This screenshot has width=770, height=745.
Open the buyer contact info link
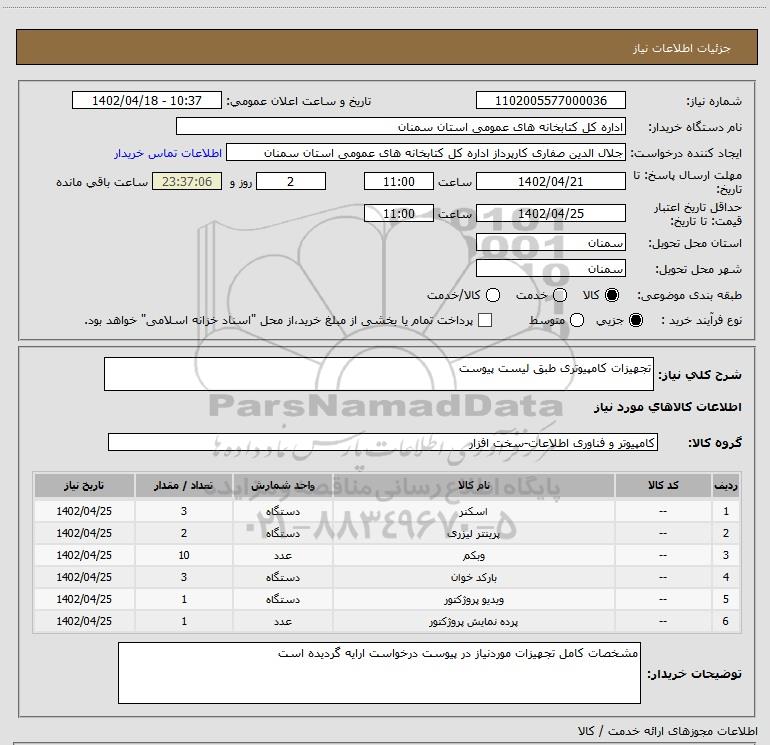click(x=168, y=153)
